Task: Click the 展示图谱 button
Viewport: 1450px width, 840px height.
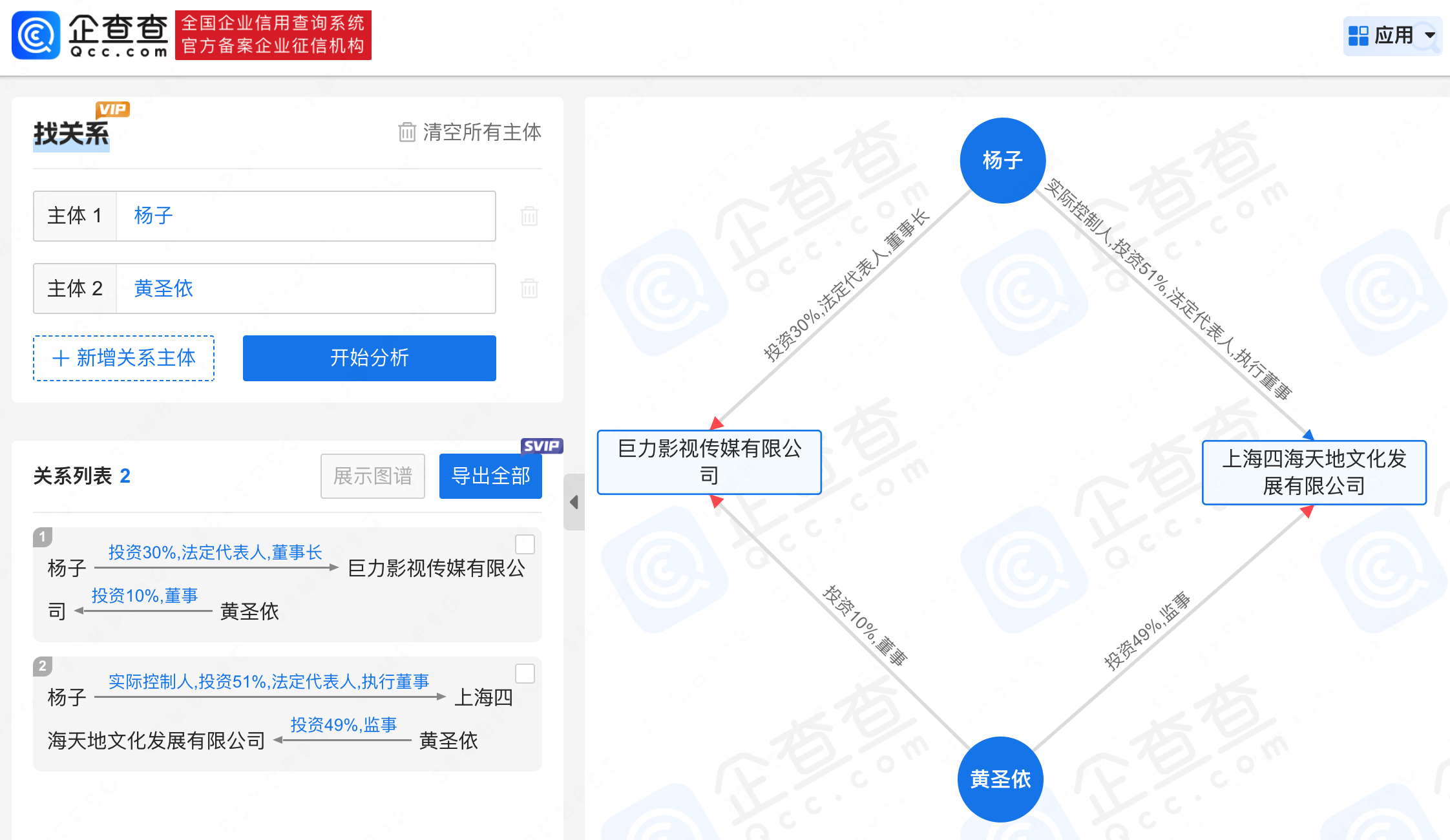Action: pos(373,476)
